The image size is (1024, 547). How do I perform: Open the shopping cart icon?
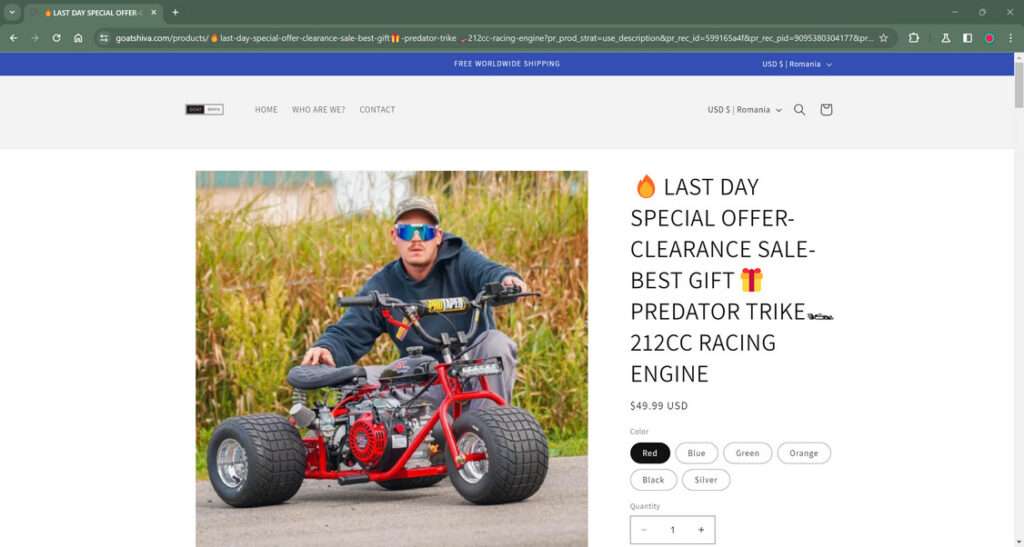tap(826, 110)
